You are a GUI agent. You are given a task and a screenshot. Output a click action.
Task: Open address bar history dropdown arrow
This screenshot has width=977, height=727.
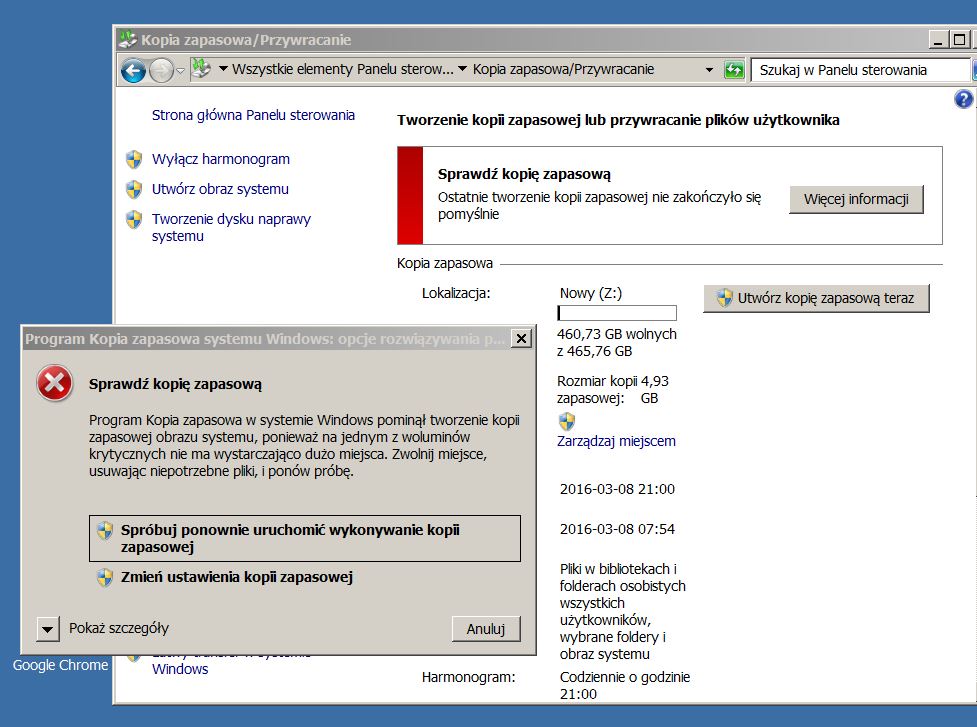pyautogui.click(x=709, y=70)
